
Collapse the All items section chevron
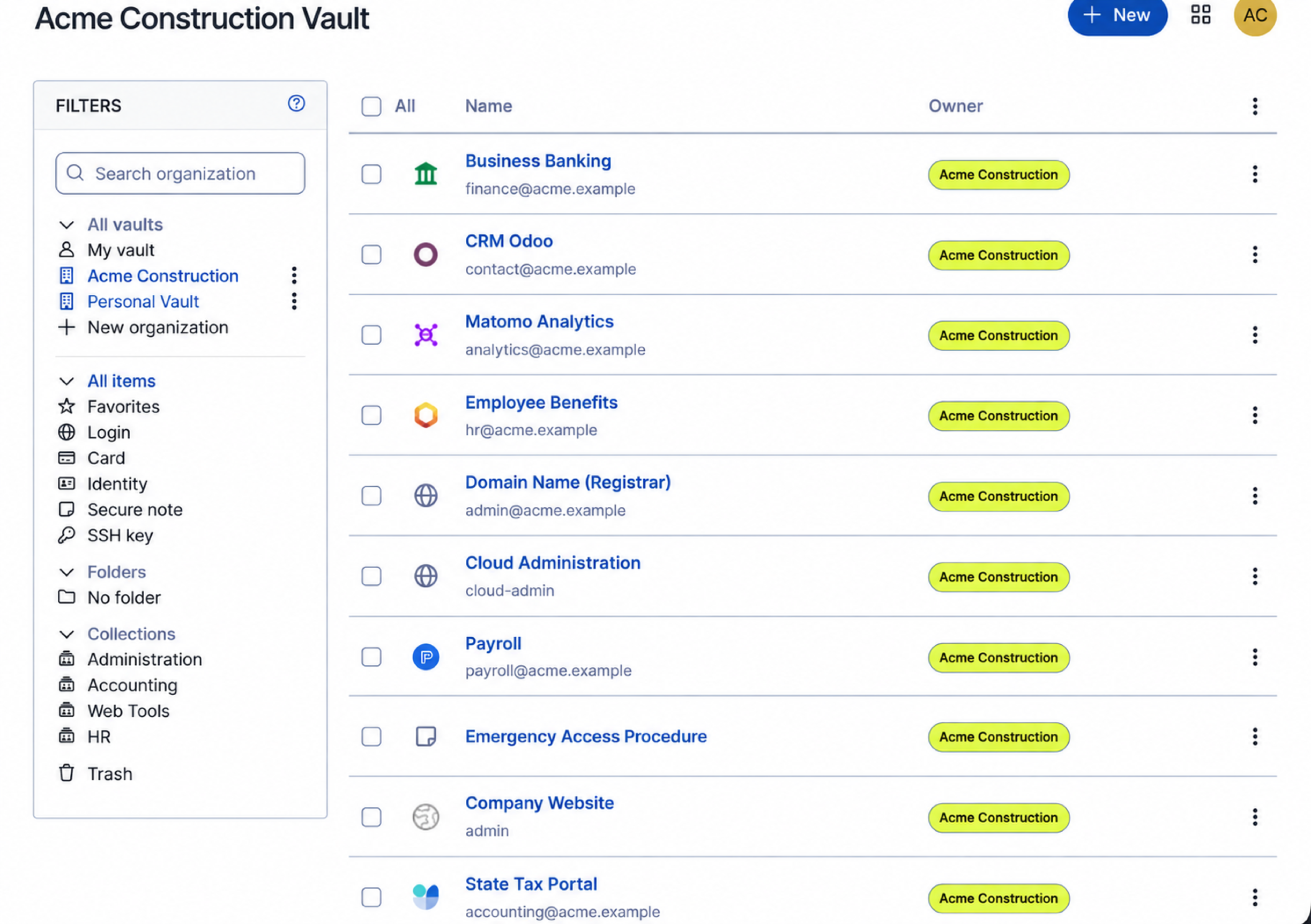(x=66, y=381)
